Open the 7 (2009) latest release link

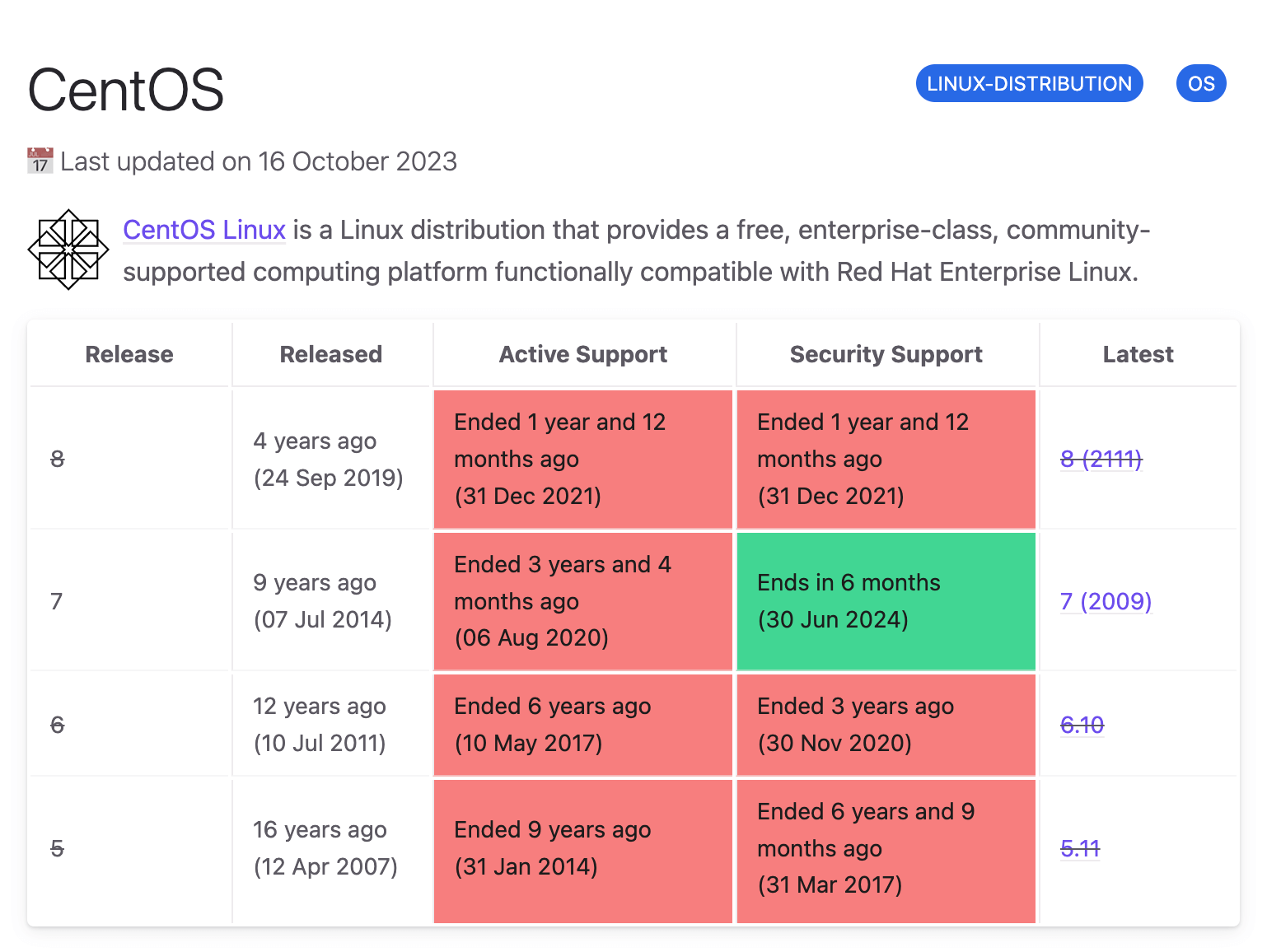pyautogui.click(x=1106, y=601)
